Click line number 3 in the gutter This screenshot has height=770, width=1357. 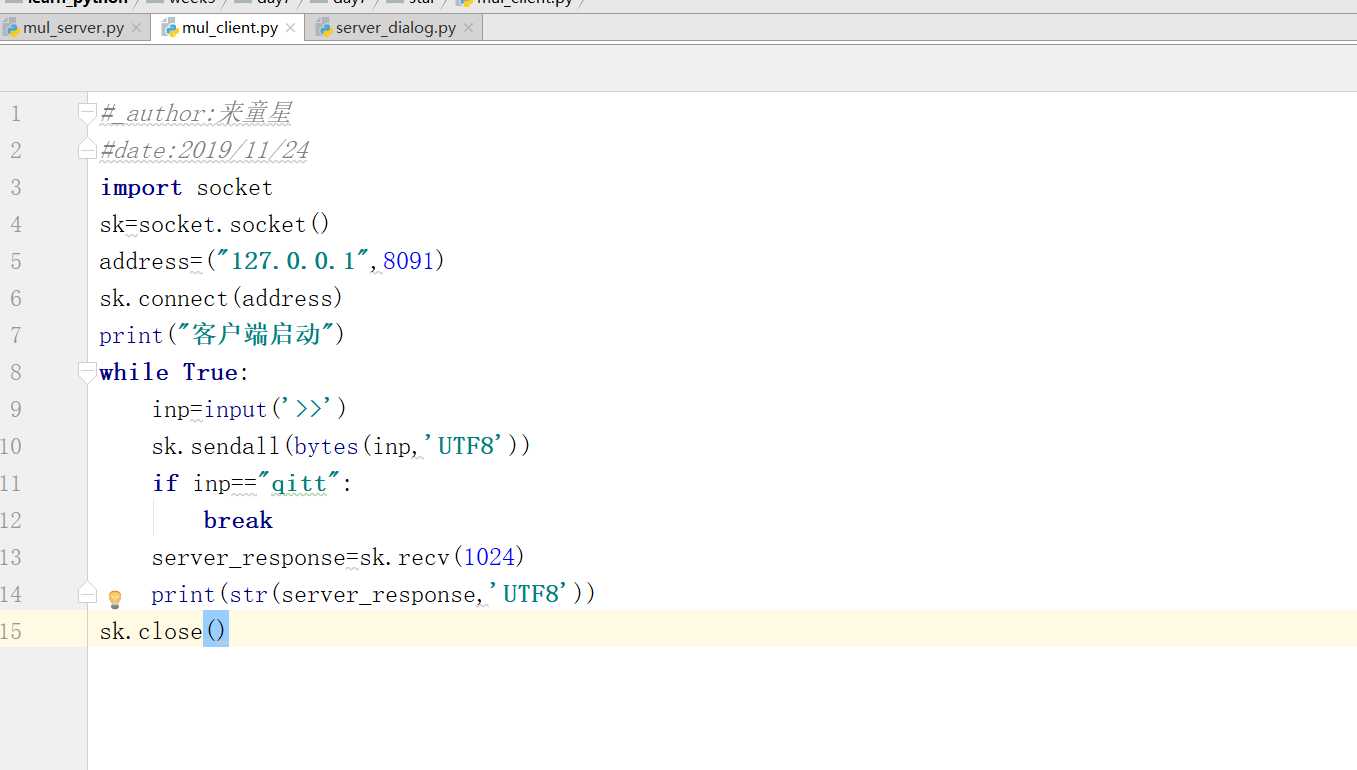(15, 187)
